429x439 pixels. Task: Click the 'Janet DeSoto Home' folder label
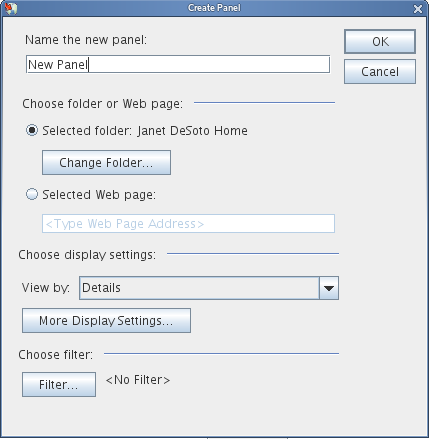pyautogui.click(x=193, y=131)
